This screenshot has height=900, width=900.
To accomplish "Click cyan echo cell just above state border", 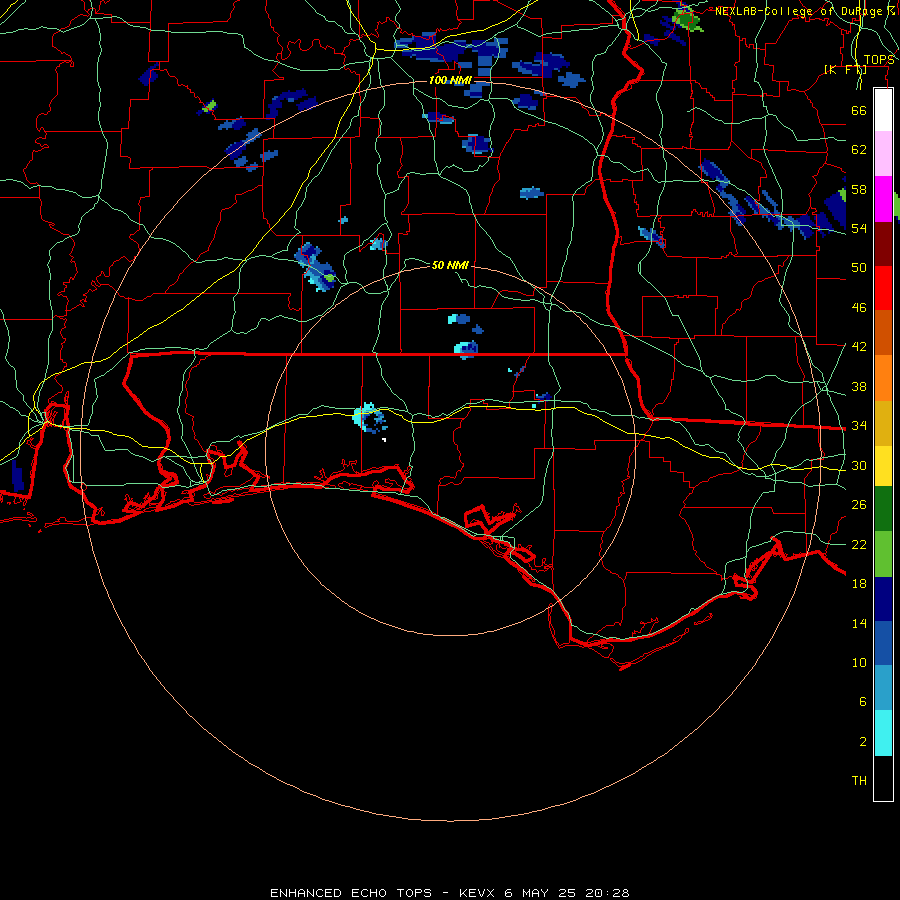I will (x=465, y=348).
